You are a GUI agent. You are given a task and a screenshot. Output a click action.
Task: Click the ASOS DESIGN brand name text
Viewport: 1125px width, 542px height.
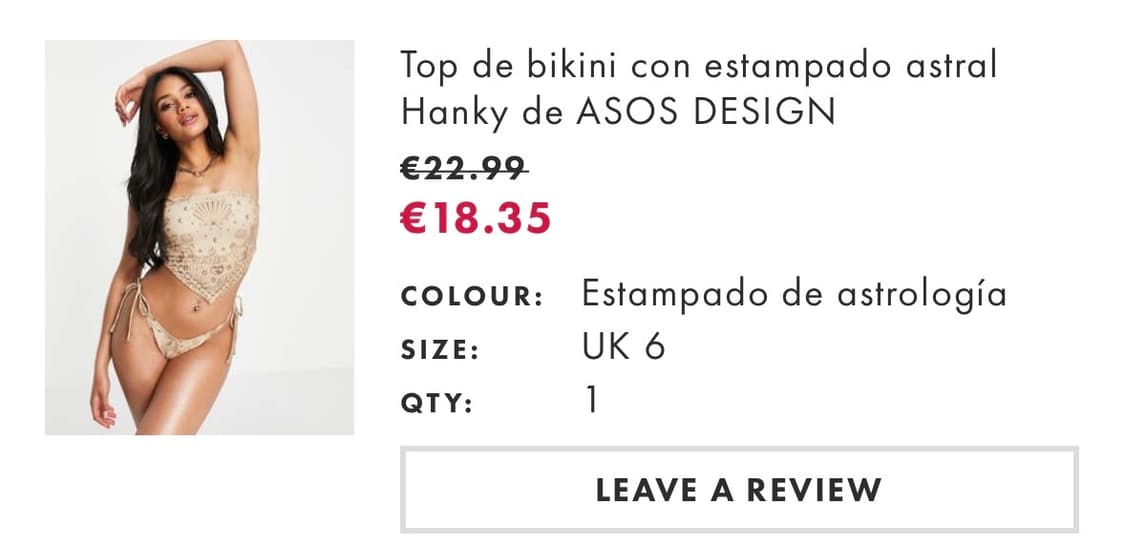click(x=706, y=112)
